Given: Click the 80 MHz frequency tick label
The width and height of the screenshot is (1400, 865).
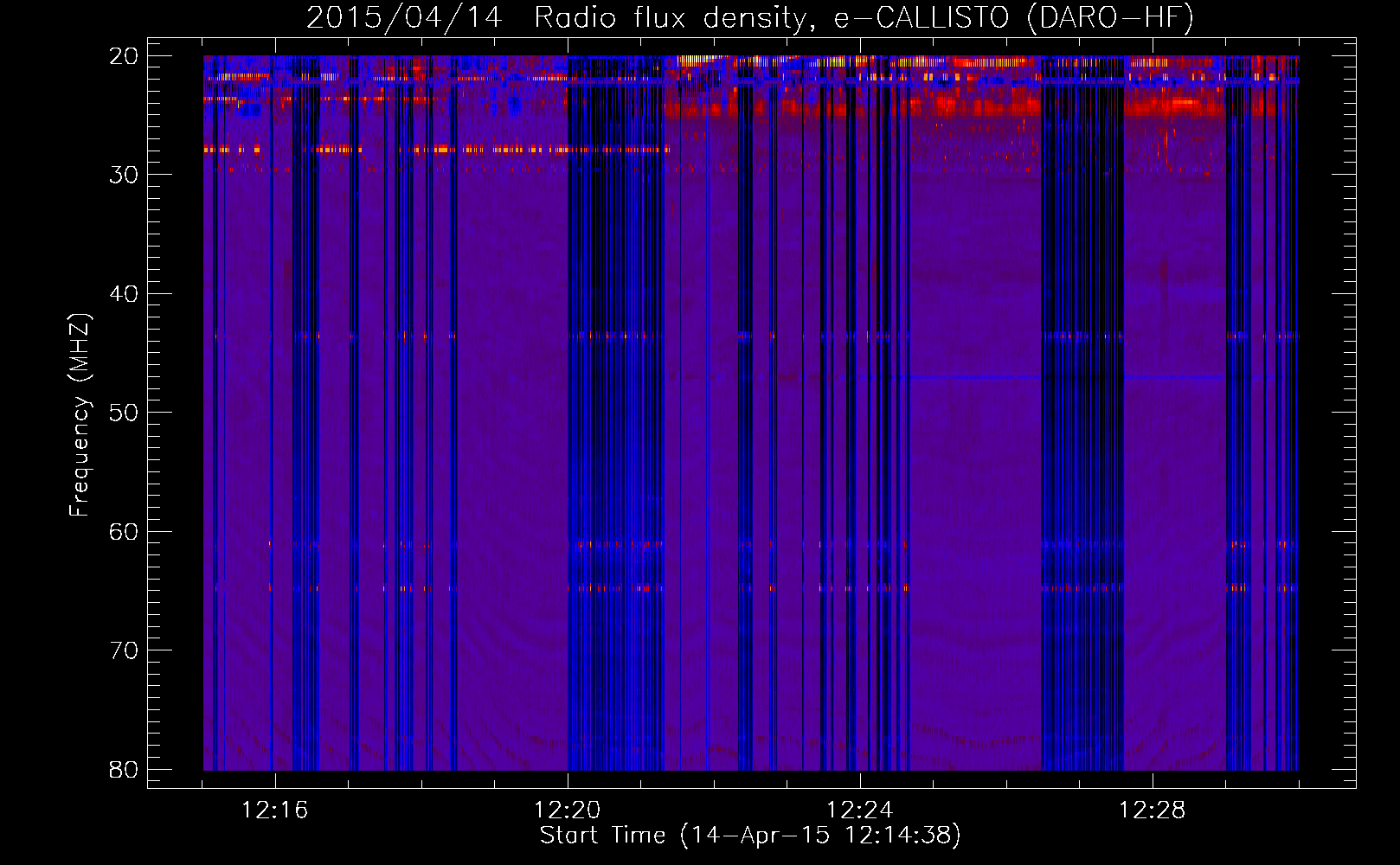Looking at the screenshot, I should pyautogui.click(x=124, y=769).
